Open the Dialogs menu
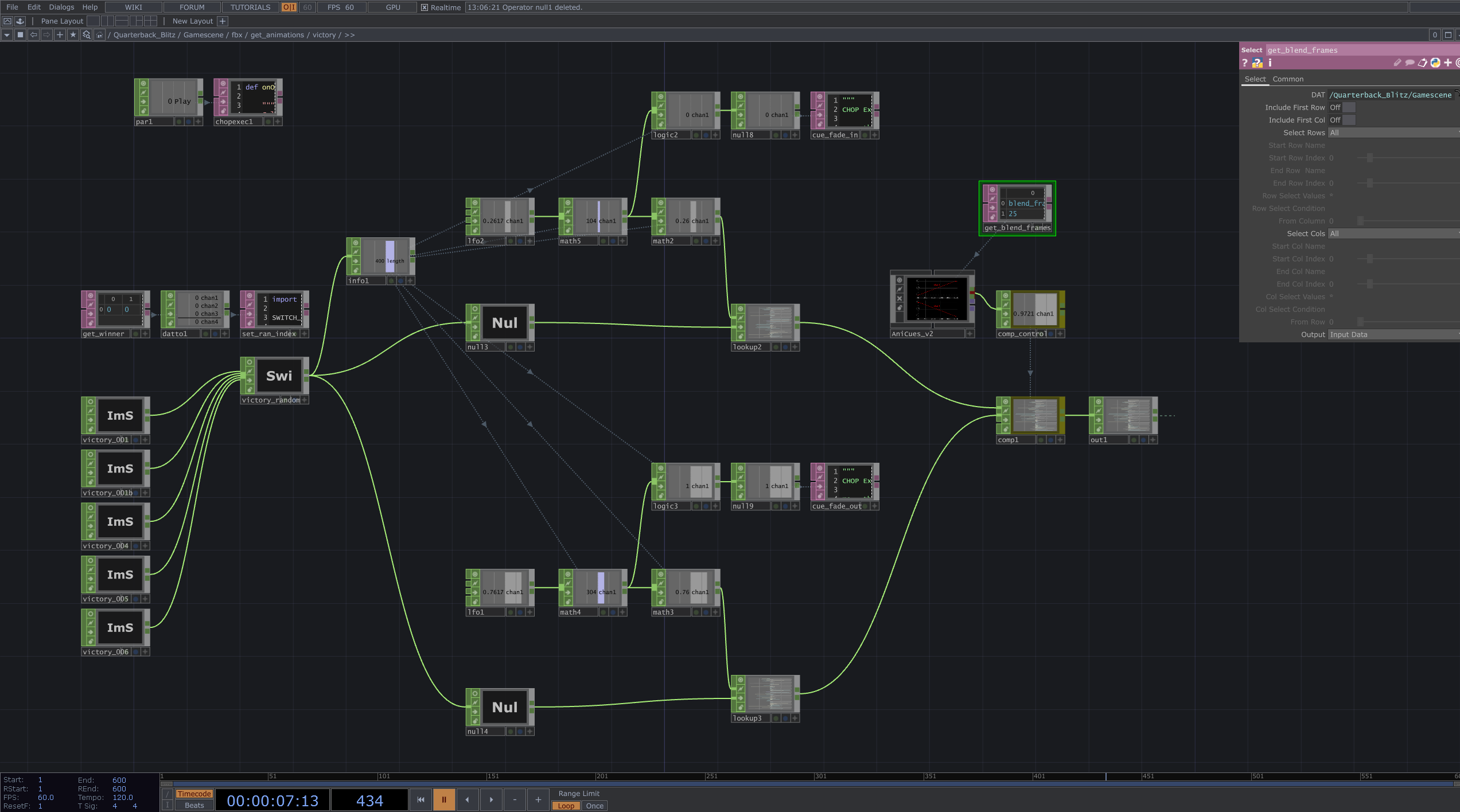 [61, 7]
